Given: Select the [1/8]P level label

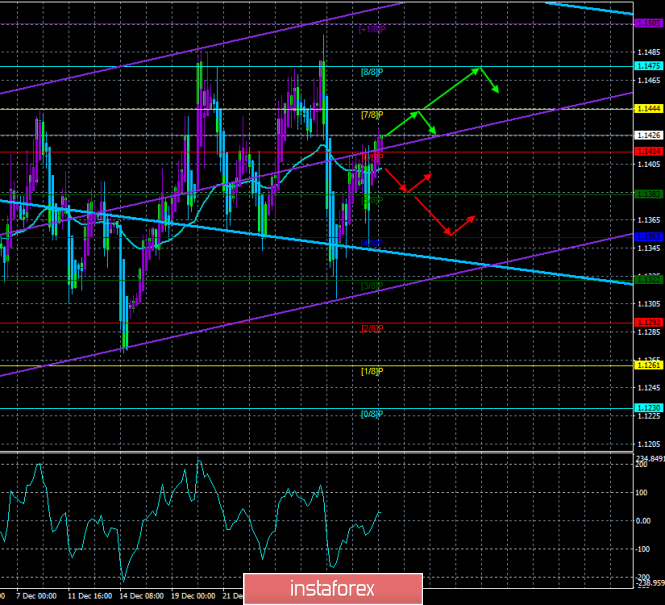Looking at the screenshot, I should (x=371, y=372).
